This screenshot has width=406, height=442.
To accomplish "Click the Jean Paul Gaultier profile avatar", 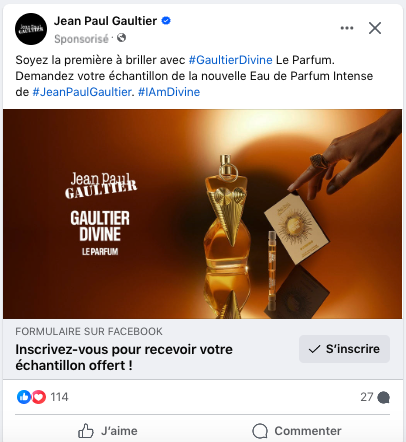I will (x=31, y=29).
